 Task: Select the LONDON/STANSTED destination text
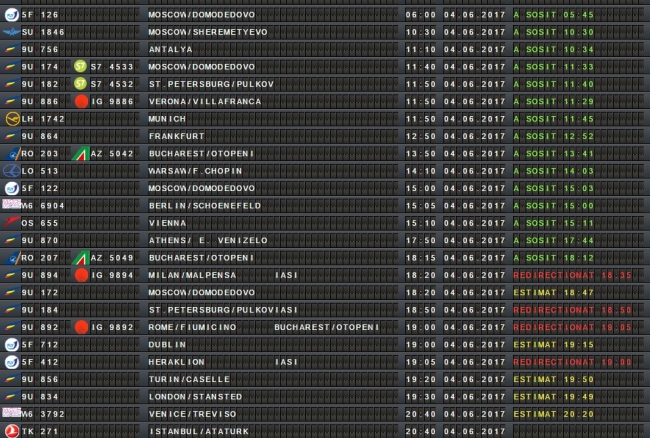point(195,397)
